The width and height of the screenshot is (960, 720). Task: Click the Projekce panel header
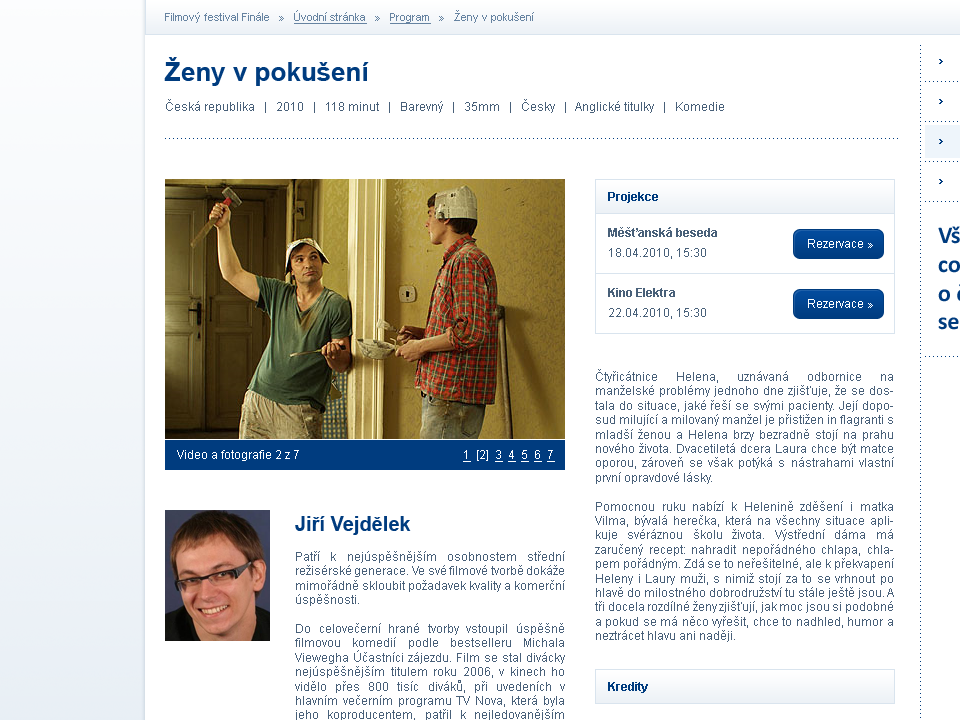click(744, 197)
